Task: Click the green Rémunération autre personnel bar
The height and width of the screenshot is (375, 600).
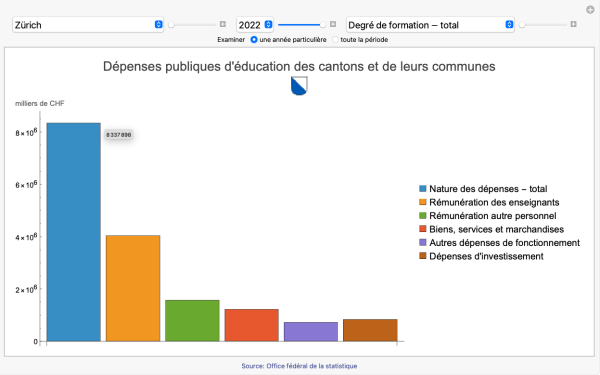Action: (x=192, y=321)
